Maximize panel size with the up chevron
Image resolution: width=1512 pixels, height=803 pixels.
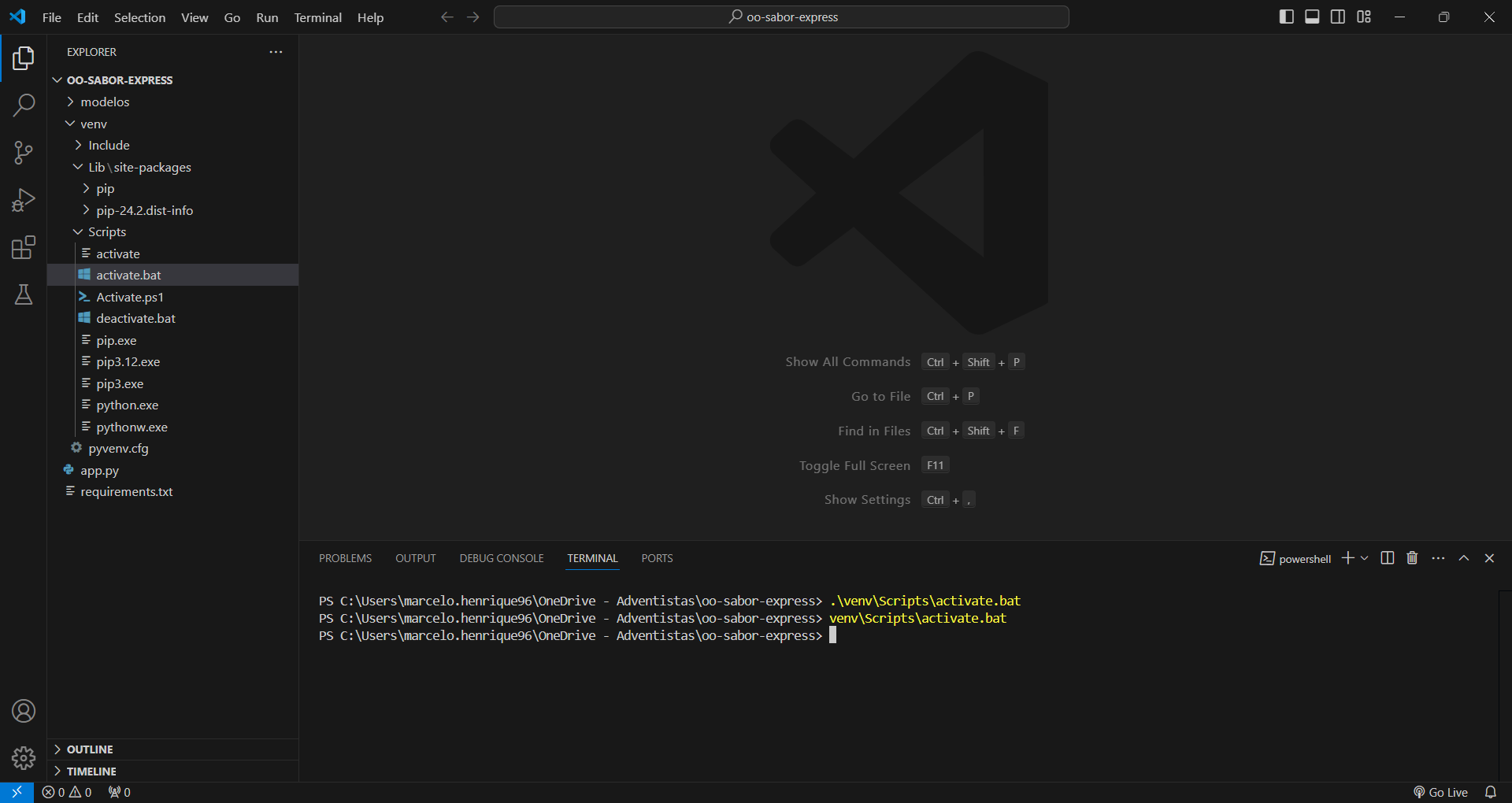[1464, 558]
